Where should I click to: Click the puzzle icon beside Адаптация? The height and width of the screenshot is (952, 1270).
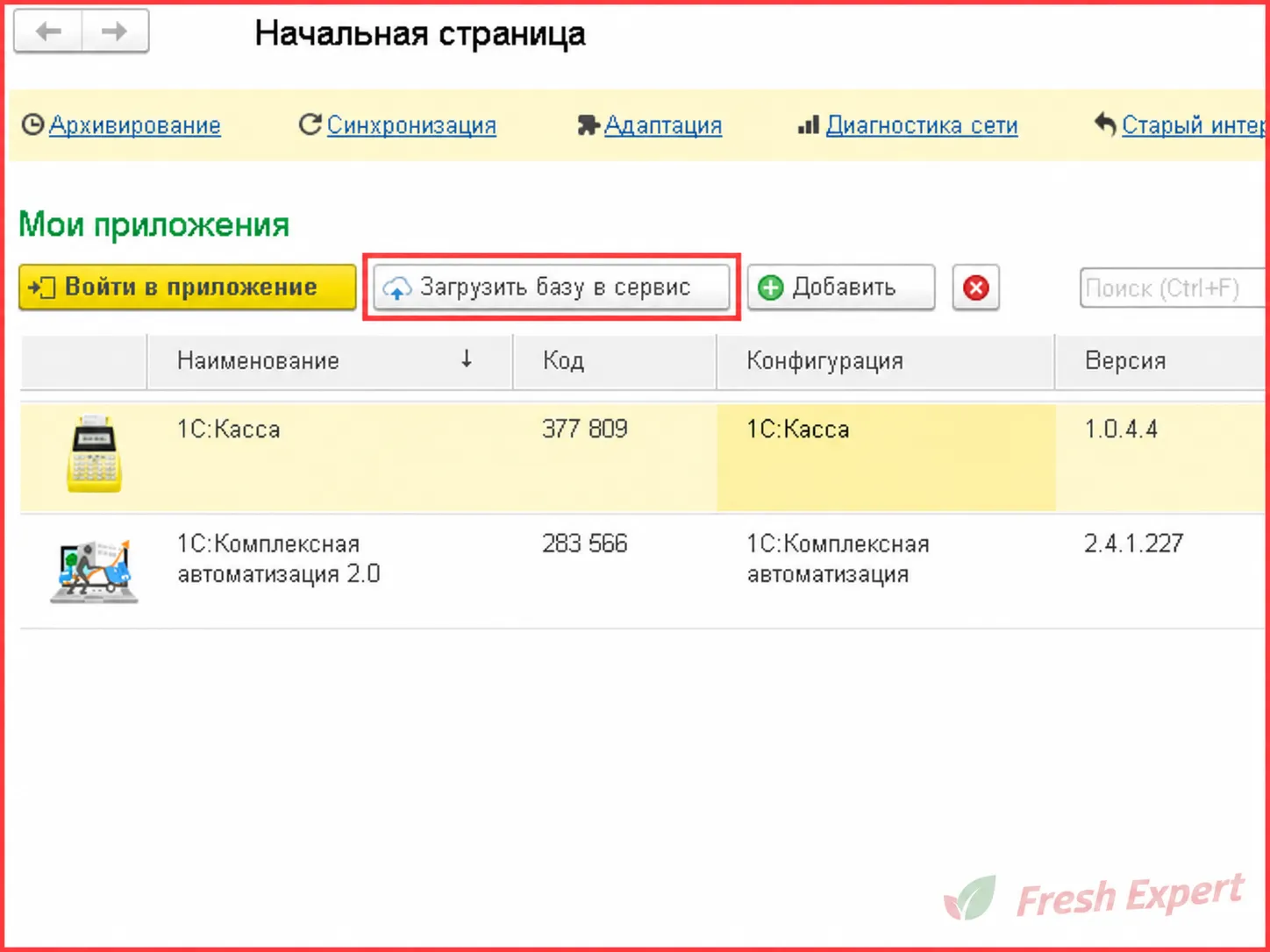588,125
